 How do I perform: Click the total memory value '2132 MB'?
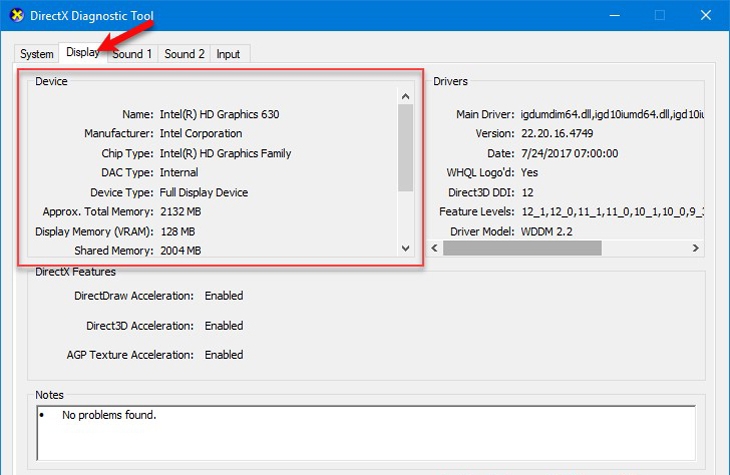pyautogui.click(x=181, y=211)
